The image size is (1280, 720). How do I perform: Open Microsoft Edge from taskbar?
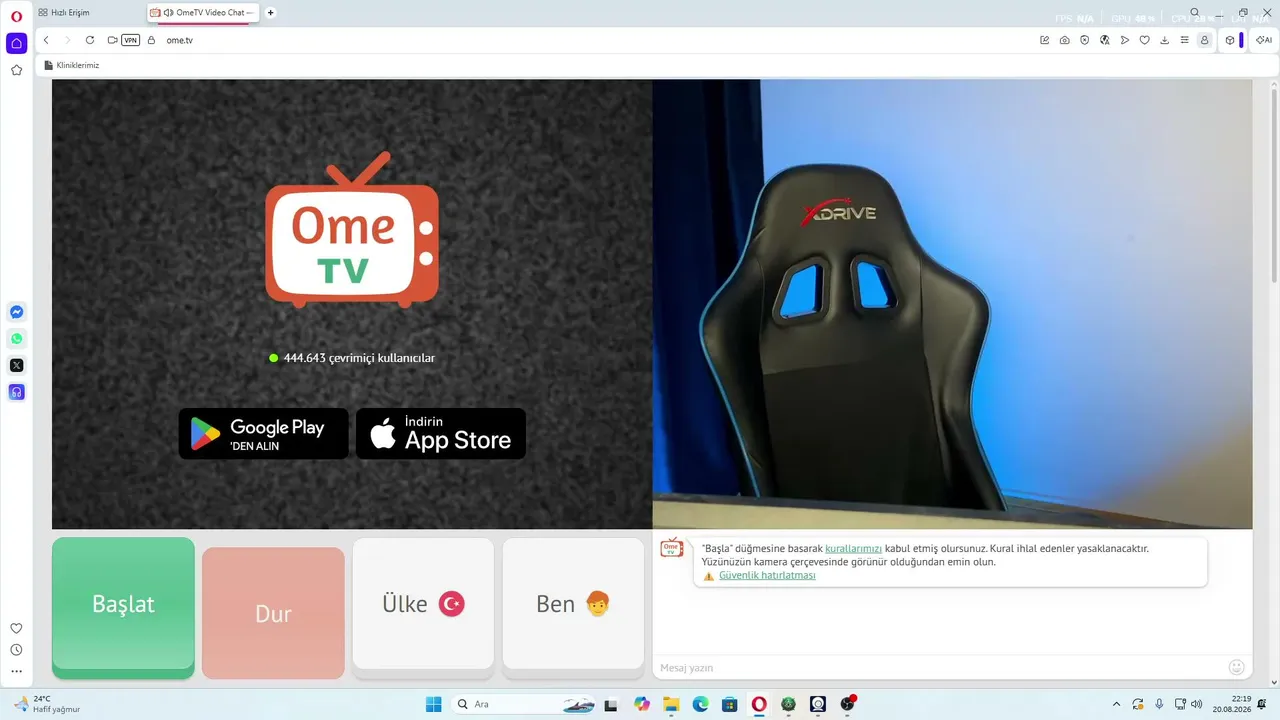(701, 704)
